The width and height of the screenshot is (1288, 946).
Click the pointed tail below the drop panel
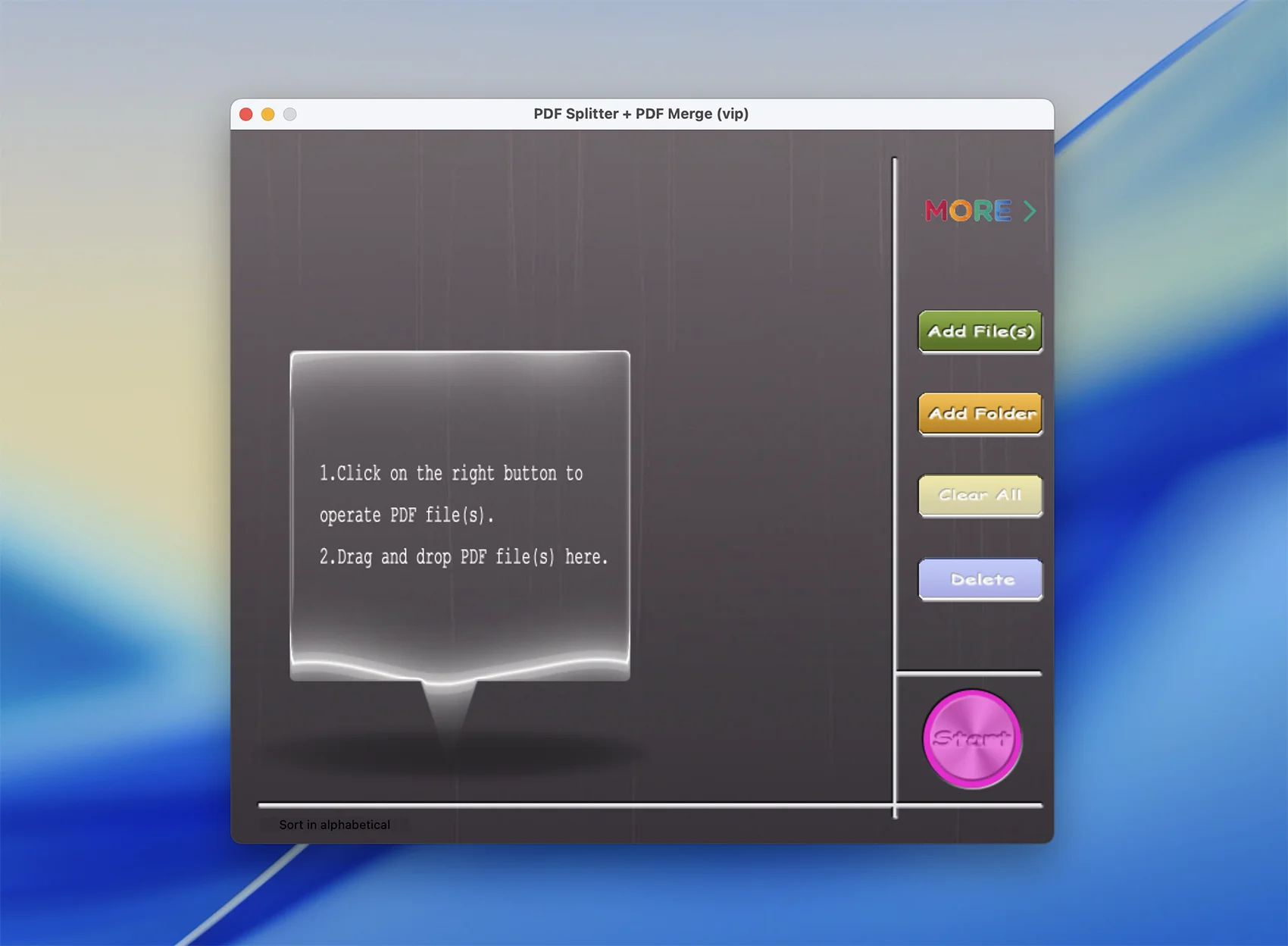[449, 705]
